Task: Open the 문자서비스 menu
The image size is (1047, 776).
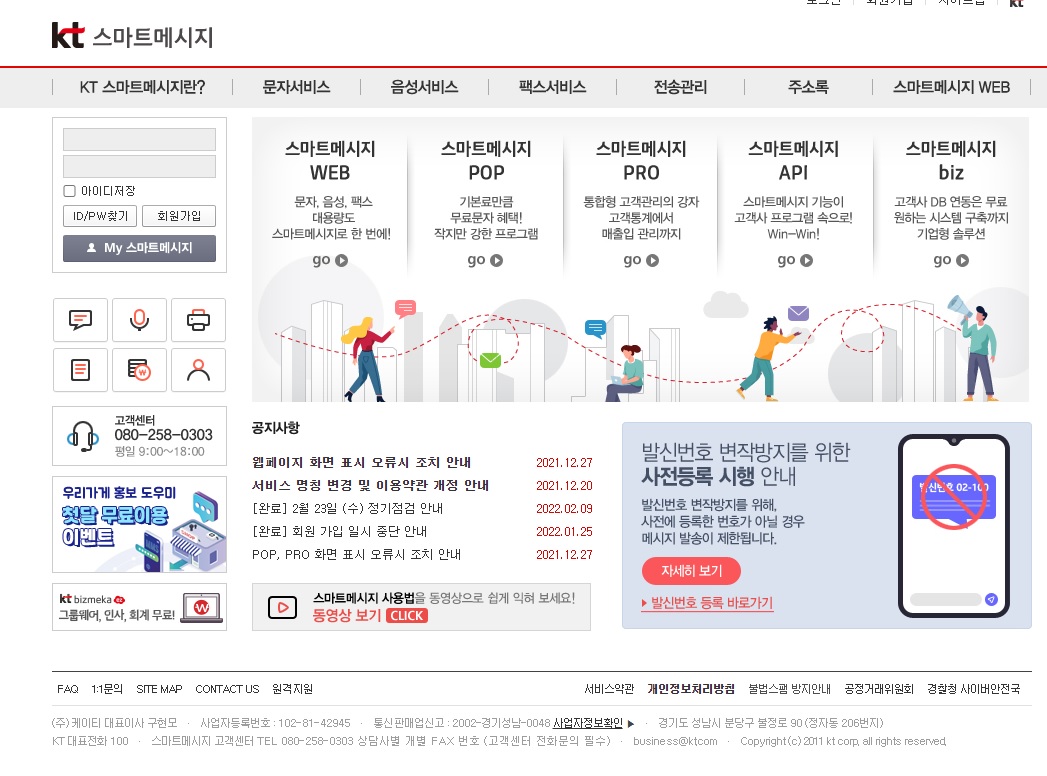Action: pos(296,87)
